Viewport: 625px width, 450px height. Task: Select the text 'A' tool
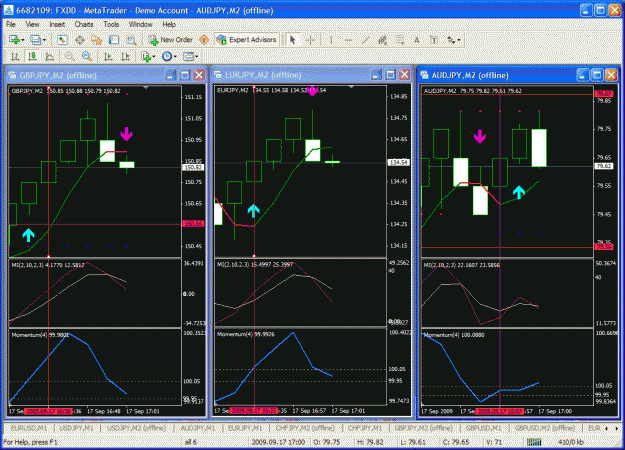[417, 40]
